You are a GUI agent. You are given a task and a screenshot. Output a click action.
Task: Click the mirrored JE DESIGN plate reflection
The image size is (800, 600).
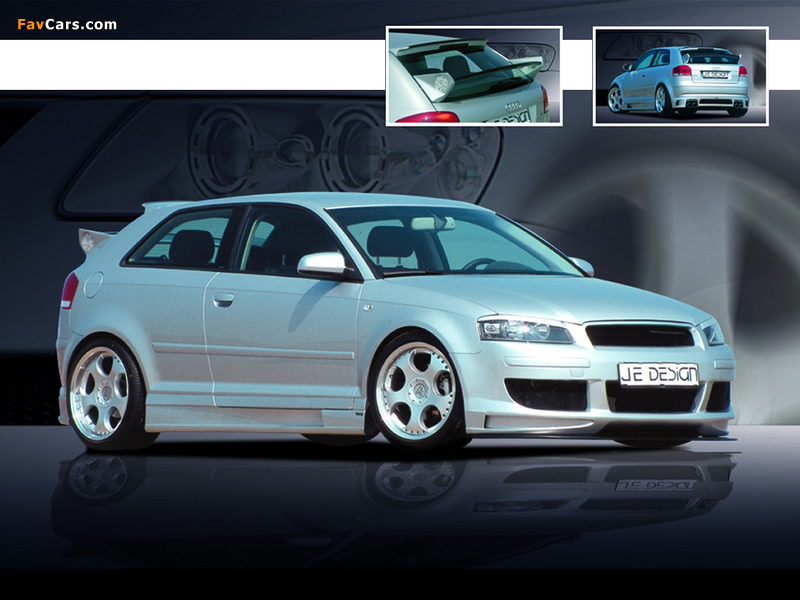[656, 484]
